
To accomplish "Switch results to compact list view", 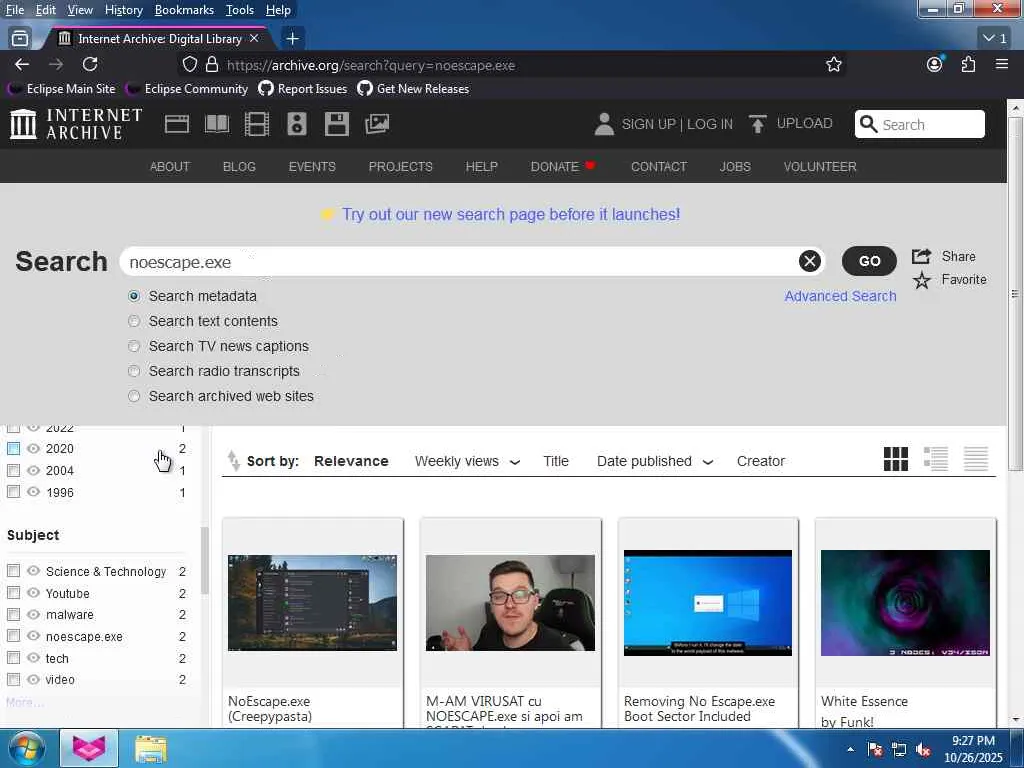I will [x=976, y=459].
